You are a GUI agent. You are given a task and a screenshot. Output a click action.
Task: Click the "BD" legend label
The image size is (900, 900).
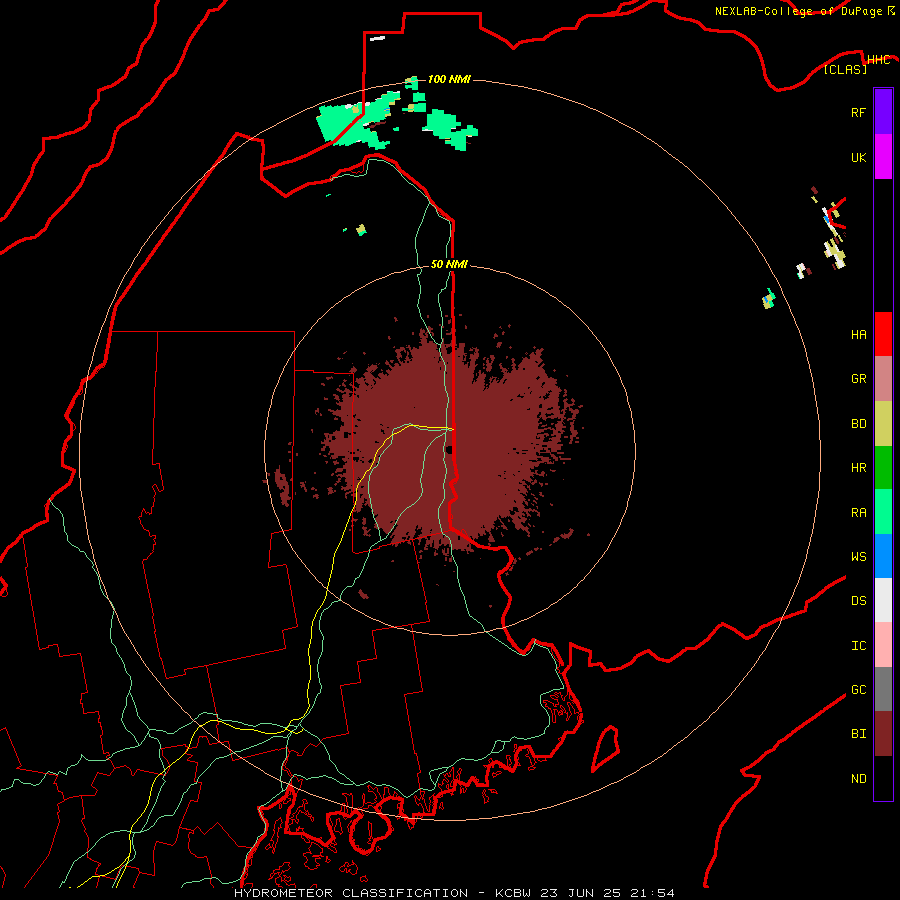click(x=858, y=424)
